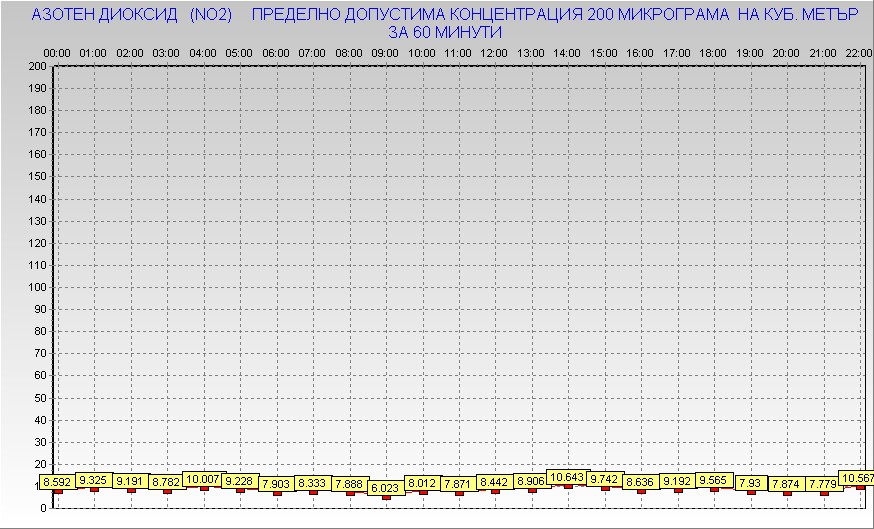Screen dimensions: 874x529
Task: Select the 8.592 value label at 00:00
Action: point(57,482)
